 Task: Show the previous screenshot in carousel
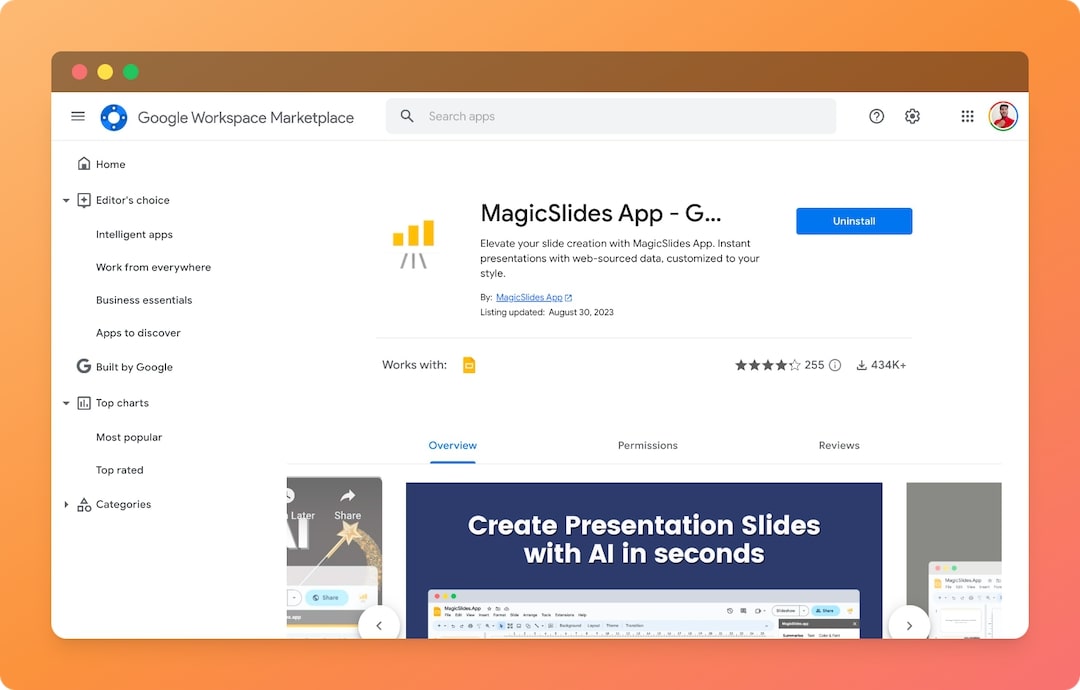pos(379,626)
